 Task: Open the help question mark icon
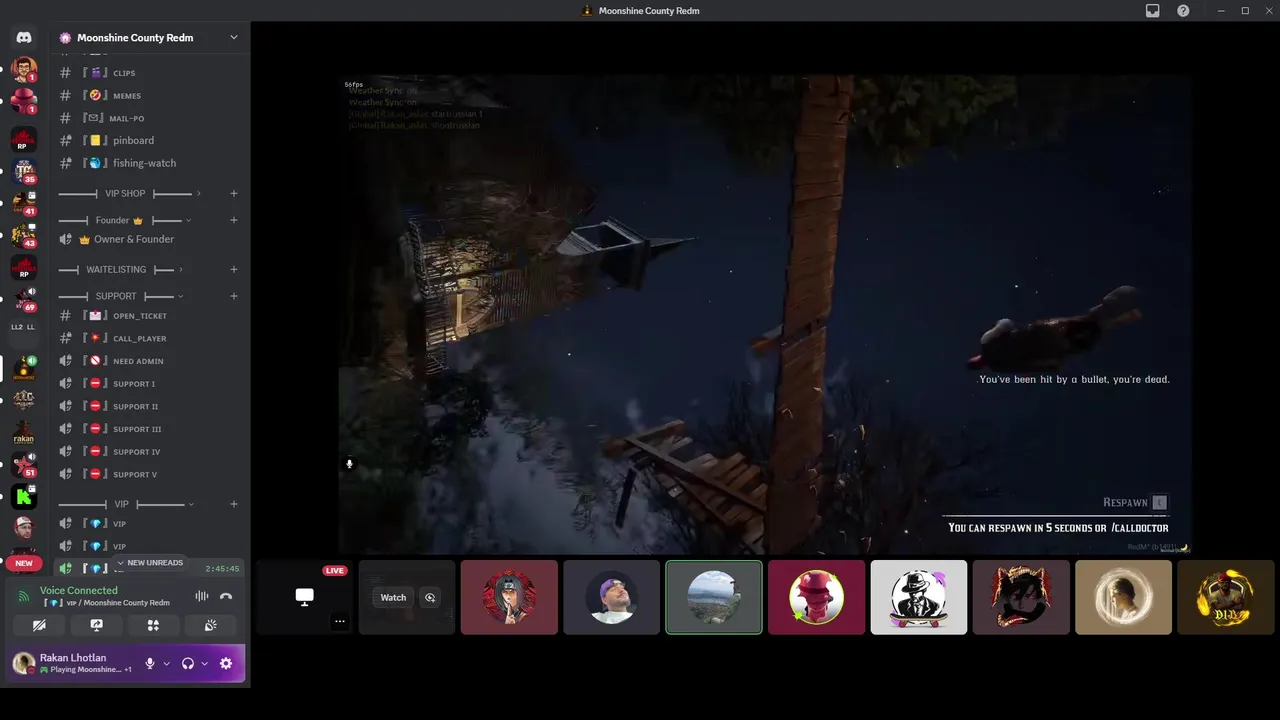(1183, 11)
